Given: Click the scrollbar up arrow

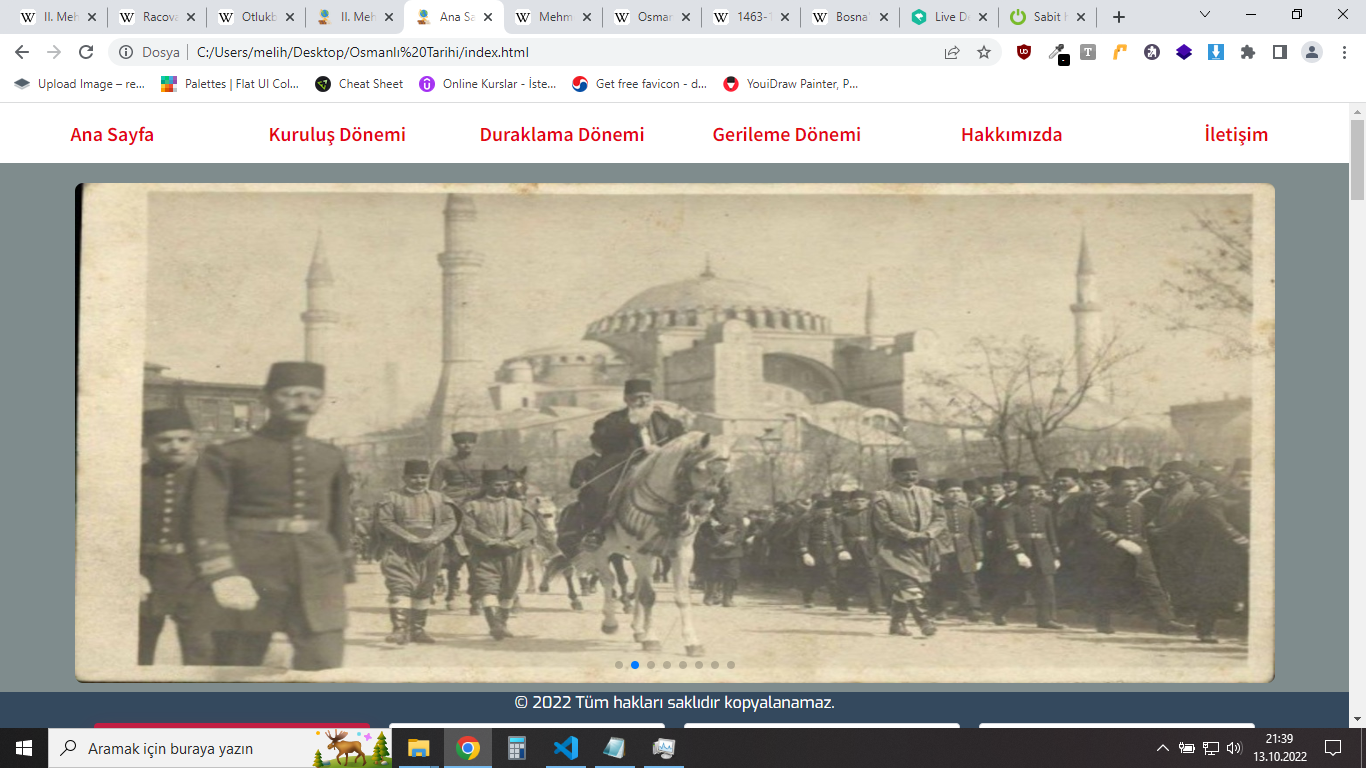Looking at the screenshot, I should click(x=1357, y=111).
